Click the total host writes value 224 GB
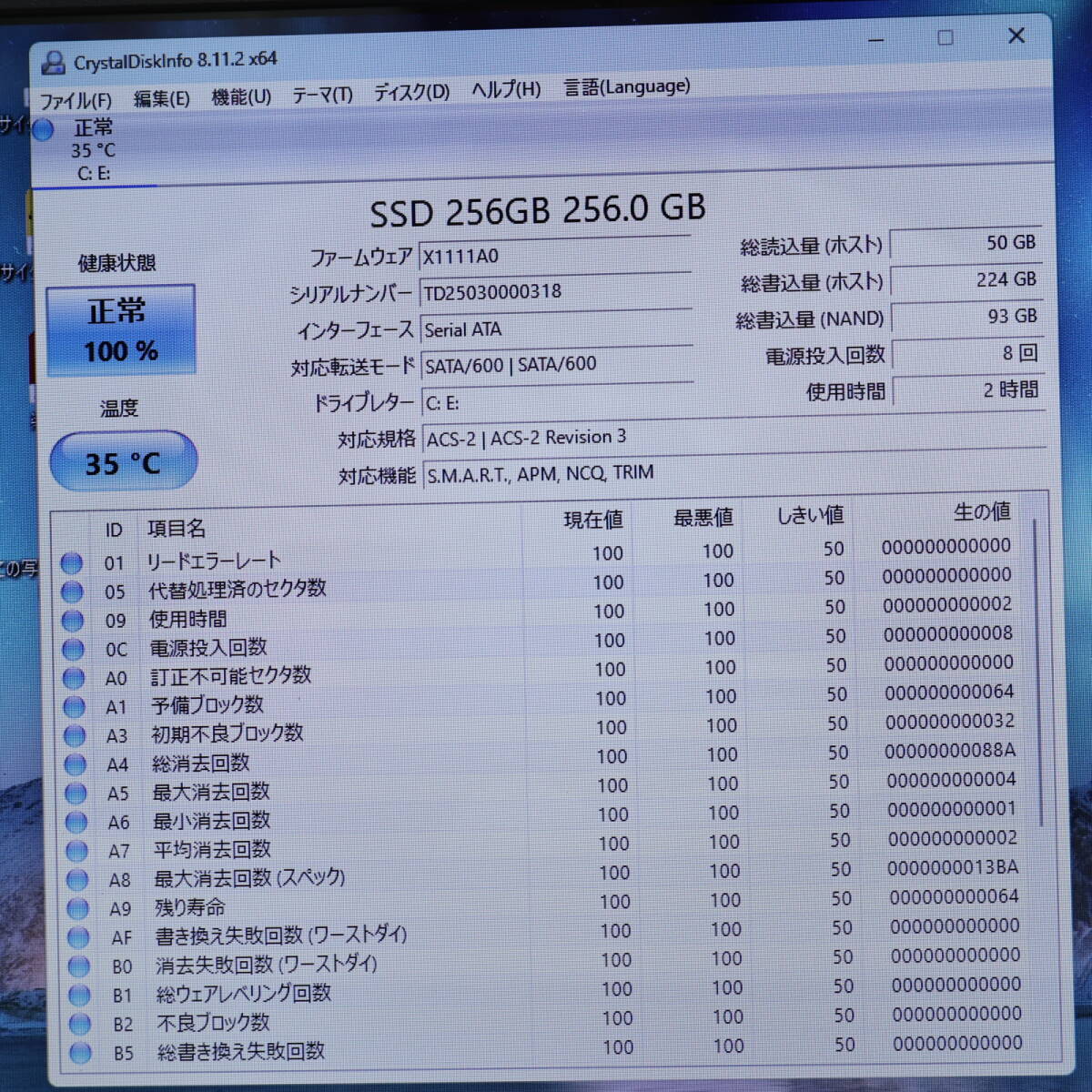The image size is (1092, 1092). pyautogui.click(x=966, y=279)
